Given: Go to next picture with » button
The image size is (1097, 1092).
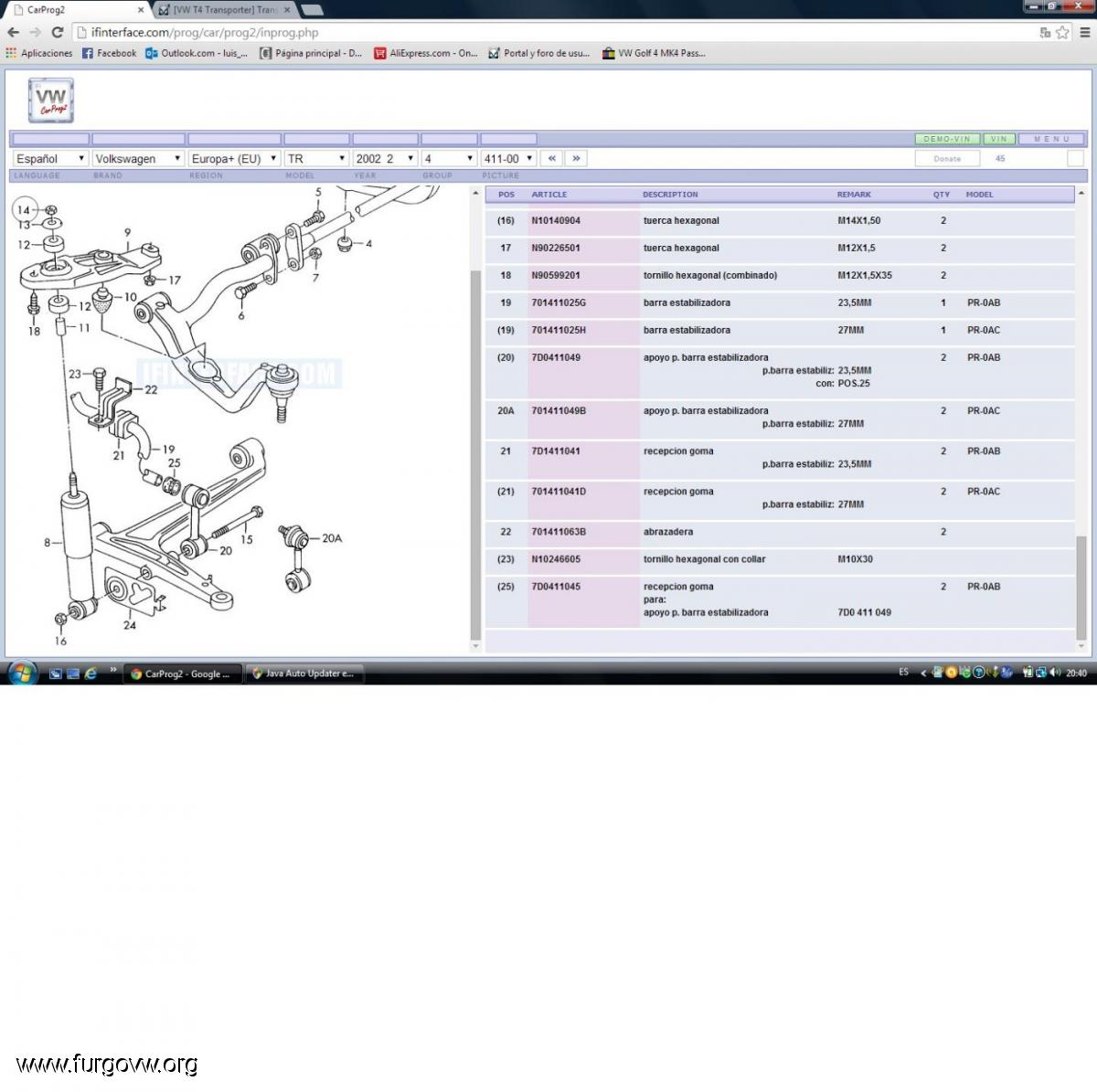Looking at the screenshot, I should pyautogui.click(x=576, y=158).
